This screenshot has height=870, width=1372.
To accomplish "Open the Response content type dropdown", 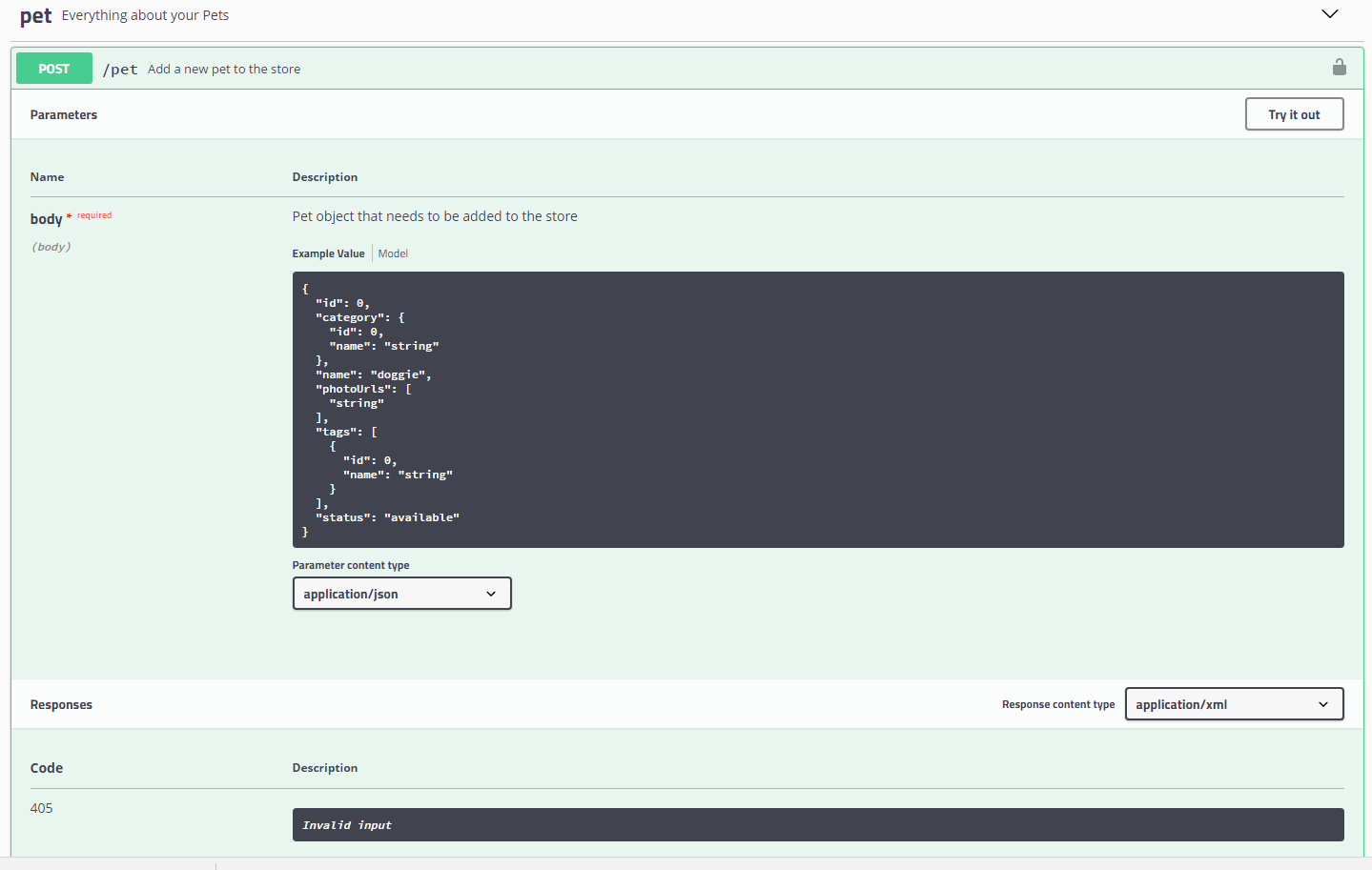I will click(1233, 703).
